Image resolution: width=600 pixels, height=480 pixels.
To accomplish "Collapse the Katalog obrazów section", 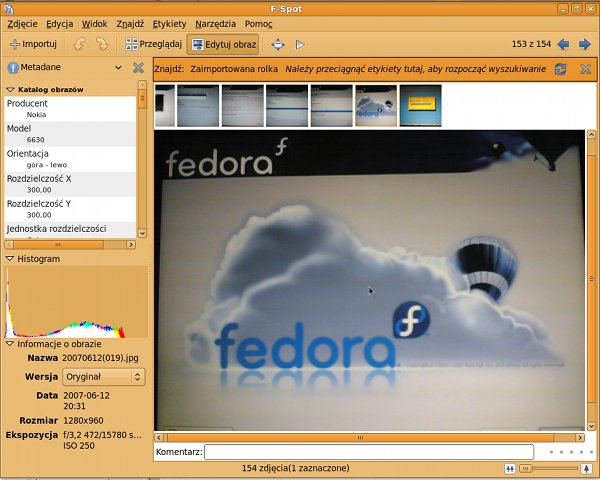I will [x=10, y=90].
